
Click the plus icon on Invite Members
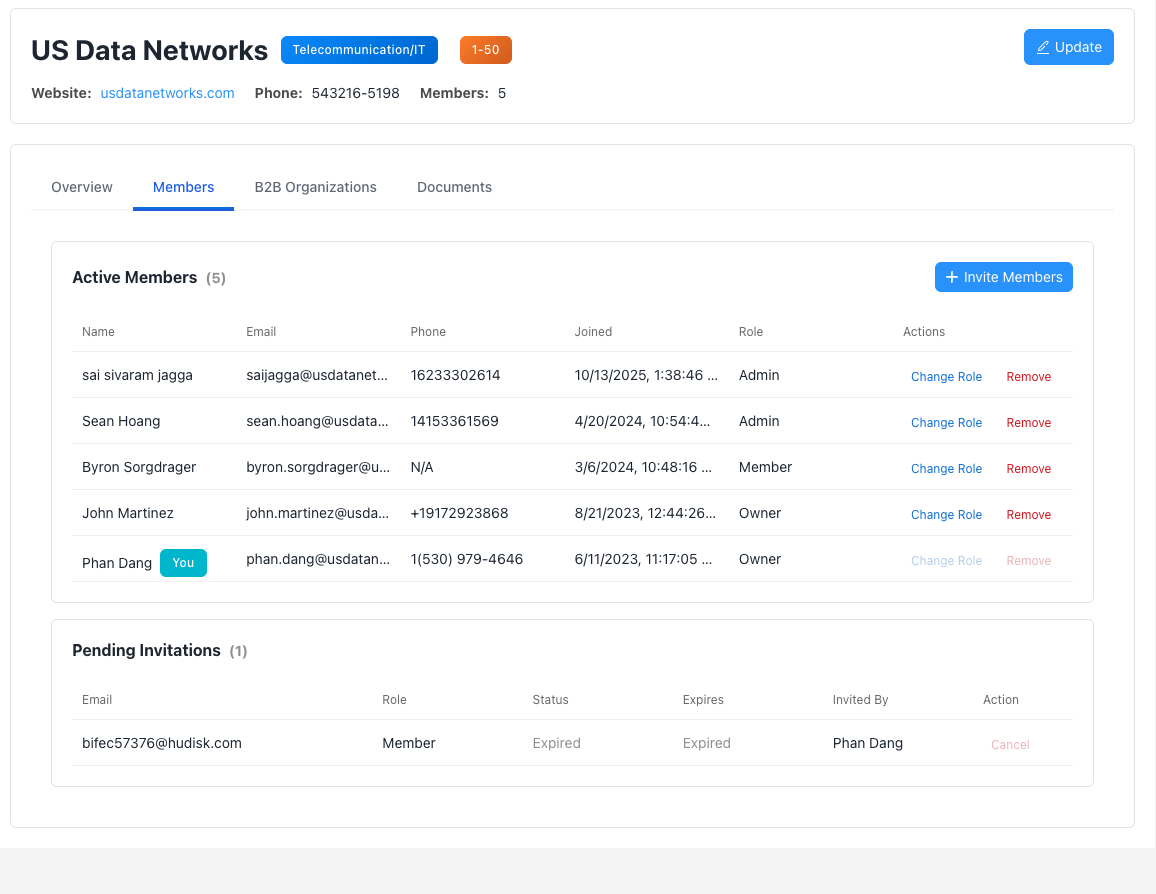pos(951,277)
